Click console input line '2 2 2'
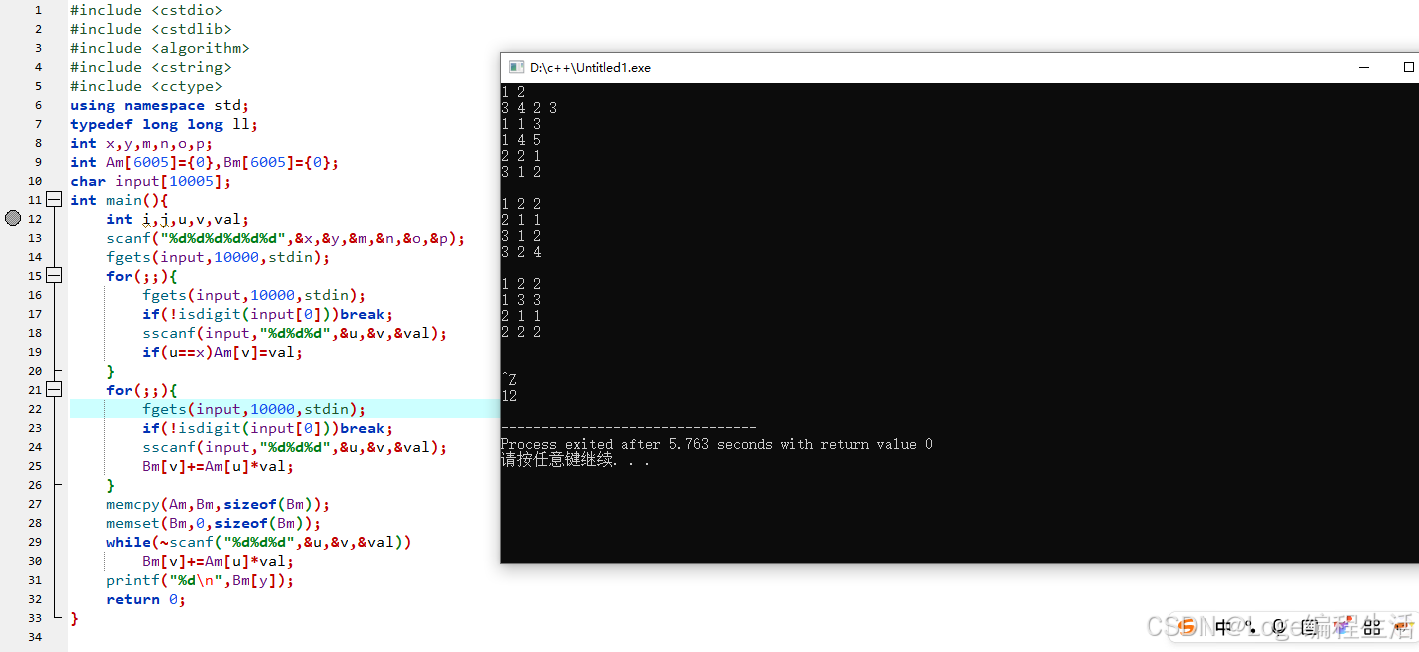Image resolution: width=1419 pixels, height=652 pixels. coord(521,332)
